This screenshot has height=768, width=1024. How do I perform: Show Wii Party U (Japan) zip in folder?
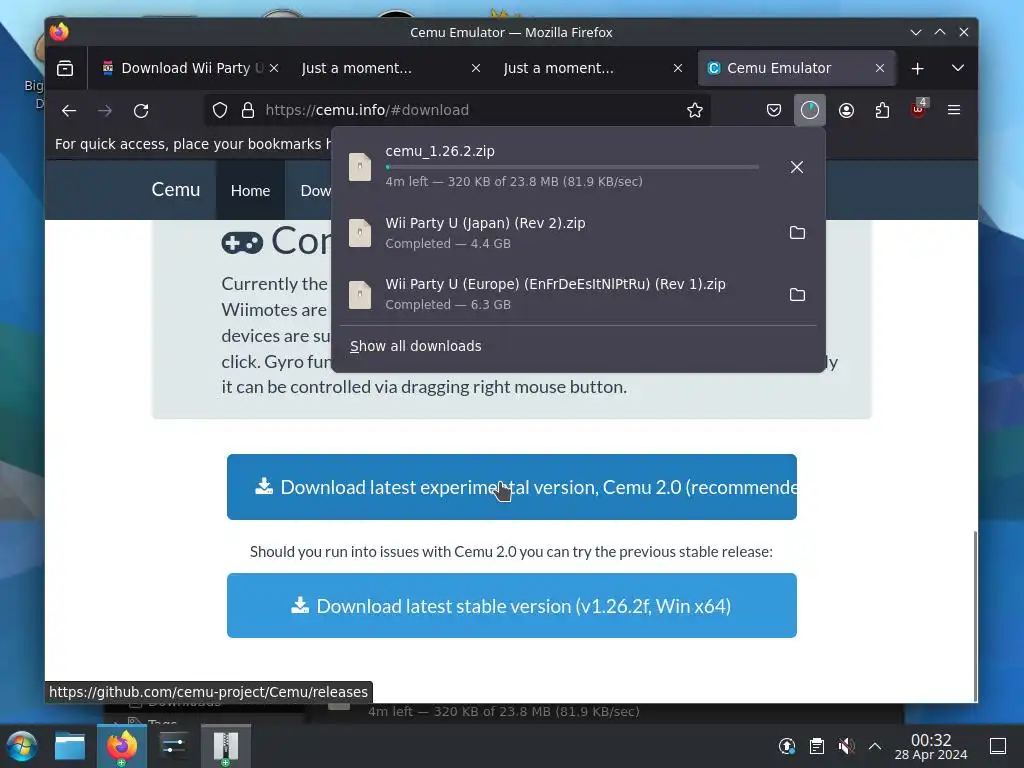(x=797, y=232)
